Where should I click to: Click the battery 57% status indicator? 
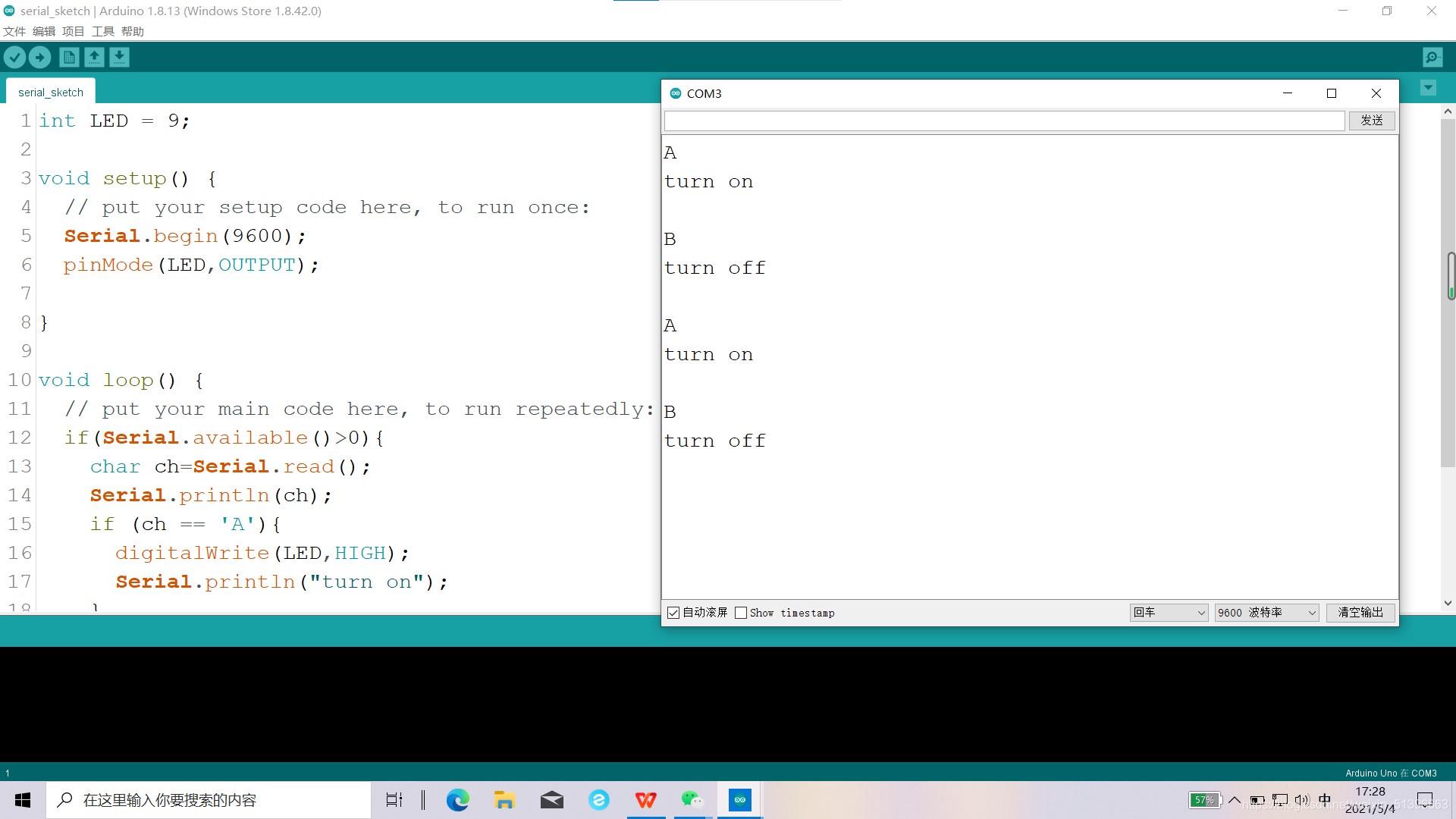[1205, 799]
